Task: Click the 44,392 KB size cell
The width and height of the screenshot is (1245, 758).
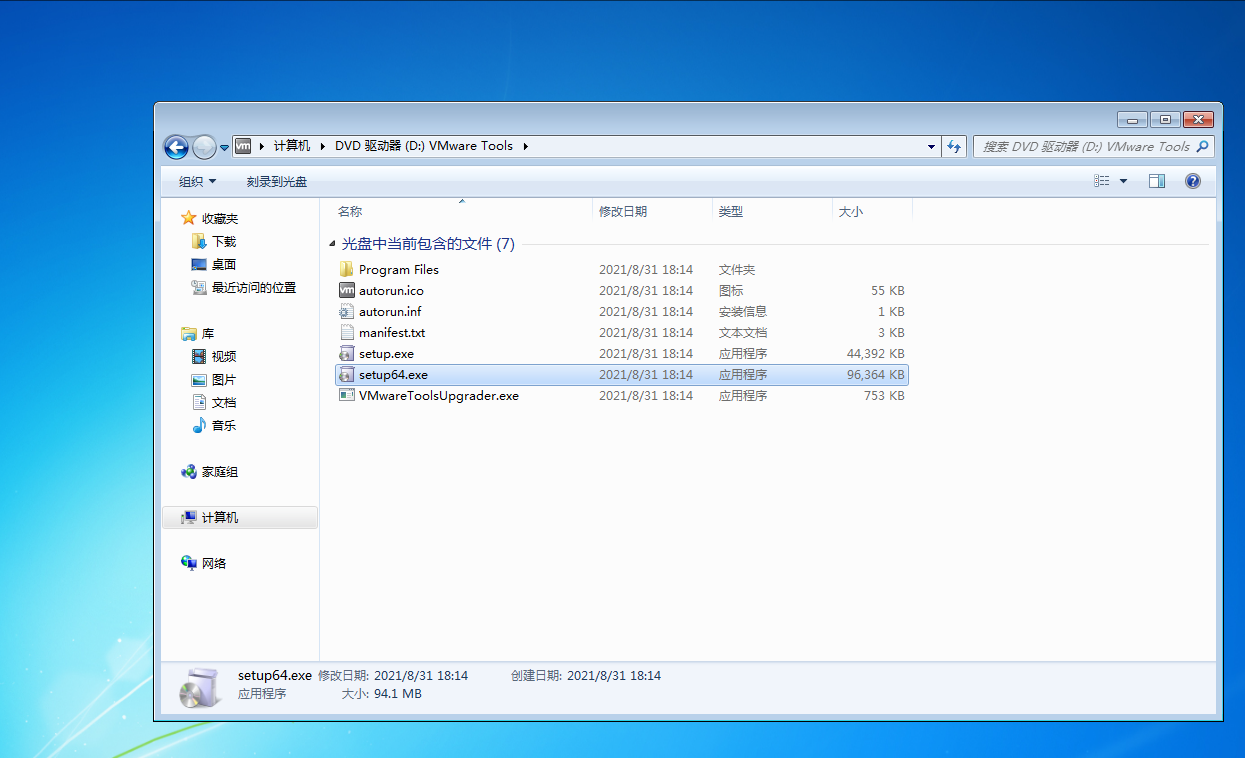Action: point(875,353)
